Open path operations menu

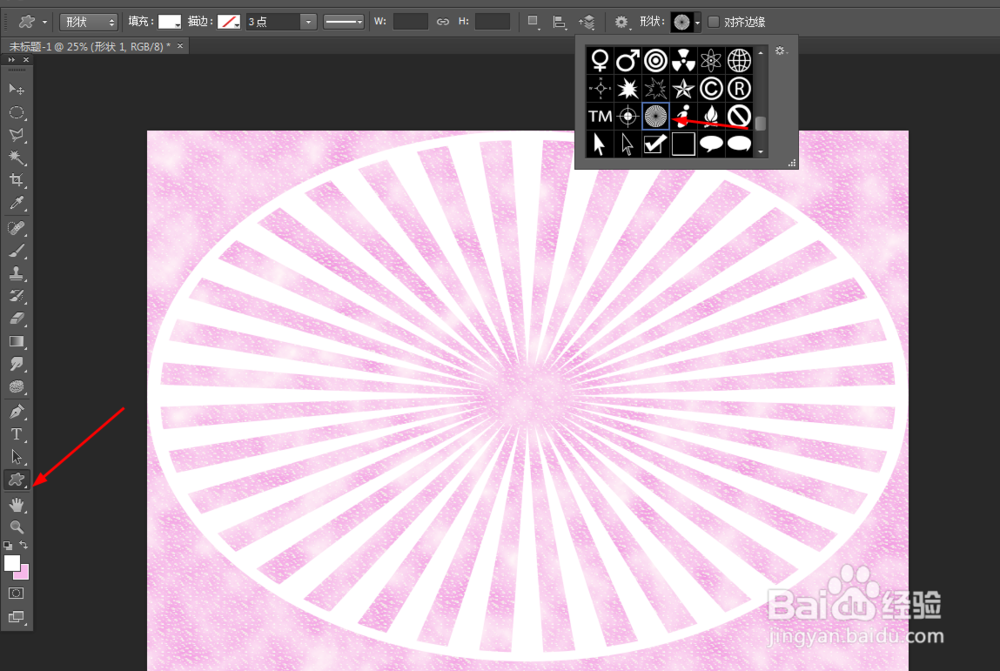(x=533, y=22)
